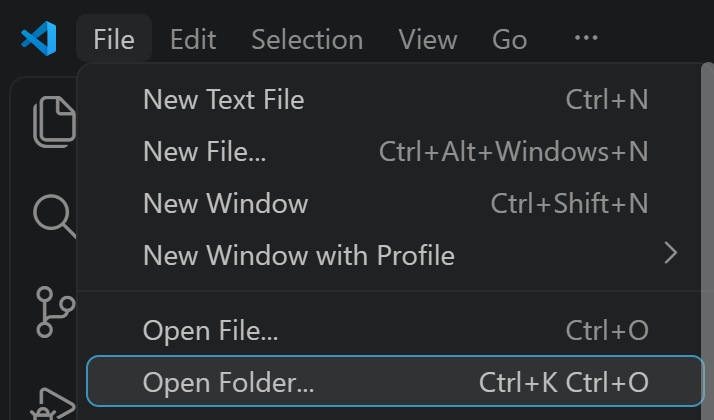Choose Open File... from the menu
Viewport: 714px width, 420px height.
[x=390, y=330]
